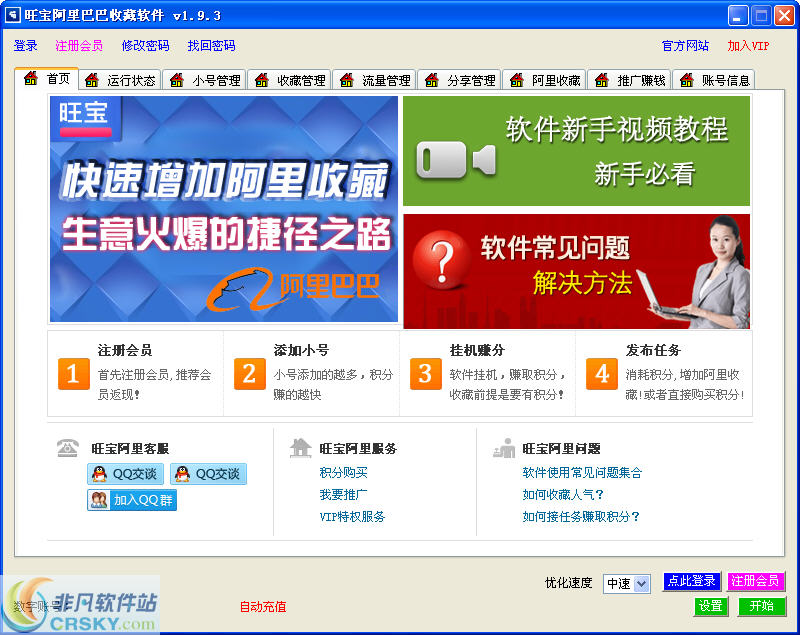Click the 登录 link at top left
800x635 pixels.
pos(26,46)
